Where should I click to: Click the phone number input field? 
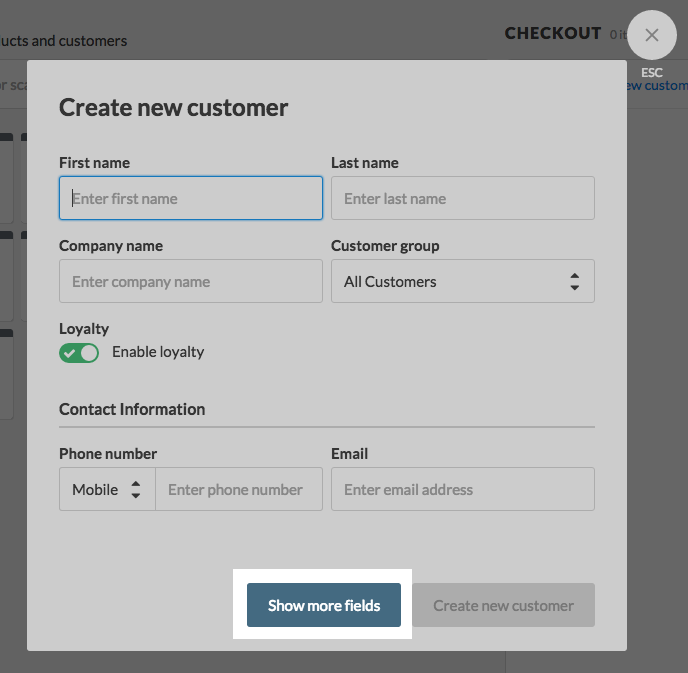coord(239,489)
